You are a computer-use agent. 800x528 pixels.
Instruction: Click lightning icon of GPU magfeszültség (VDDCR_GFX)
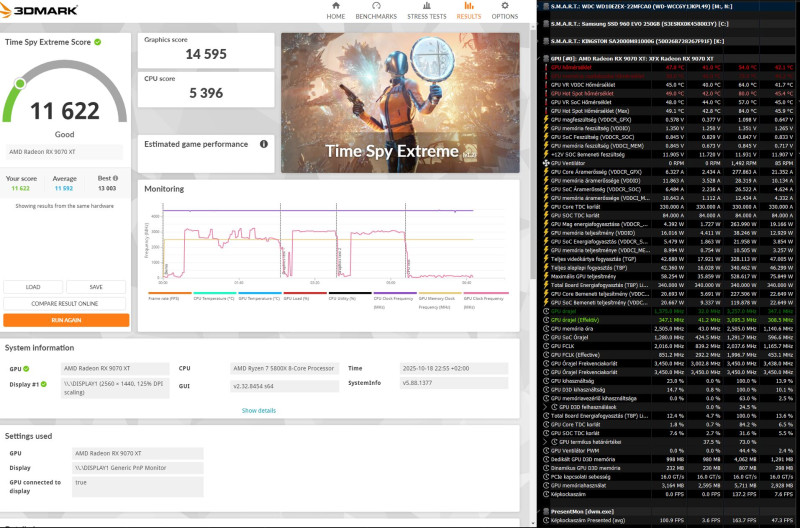(546, 119)
